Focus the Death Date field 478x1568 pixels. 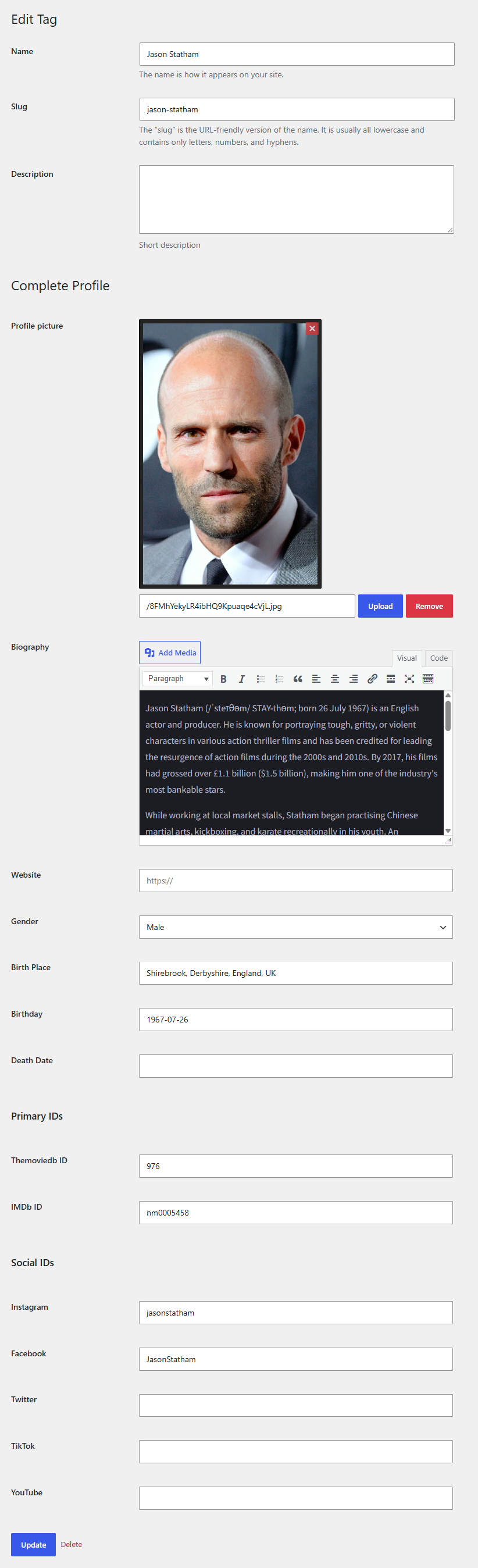296,1066
